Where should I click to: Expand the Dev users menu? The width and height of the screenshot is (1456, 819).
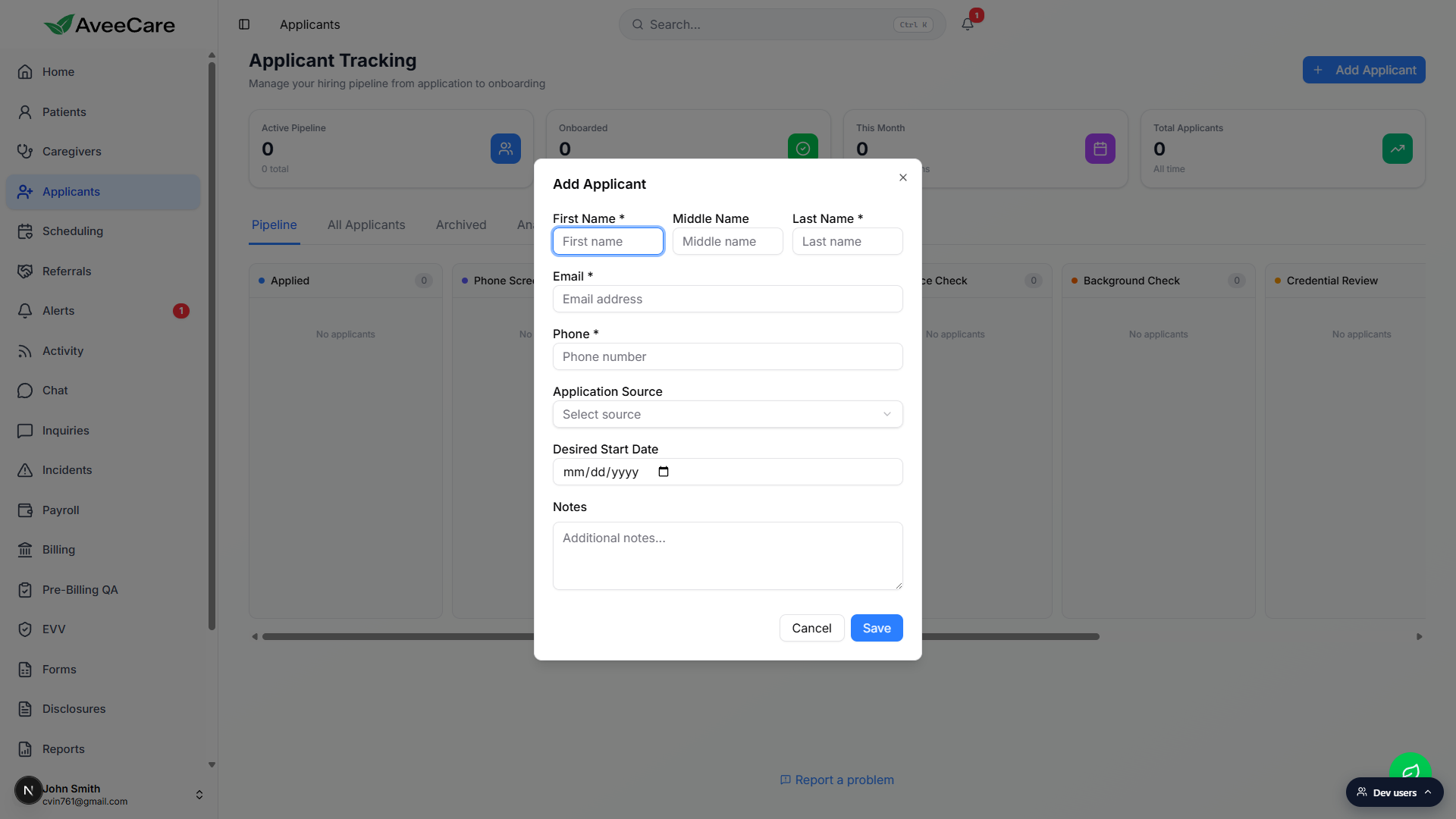(1395, 792)
